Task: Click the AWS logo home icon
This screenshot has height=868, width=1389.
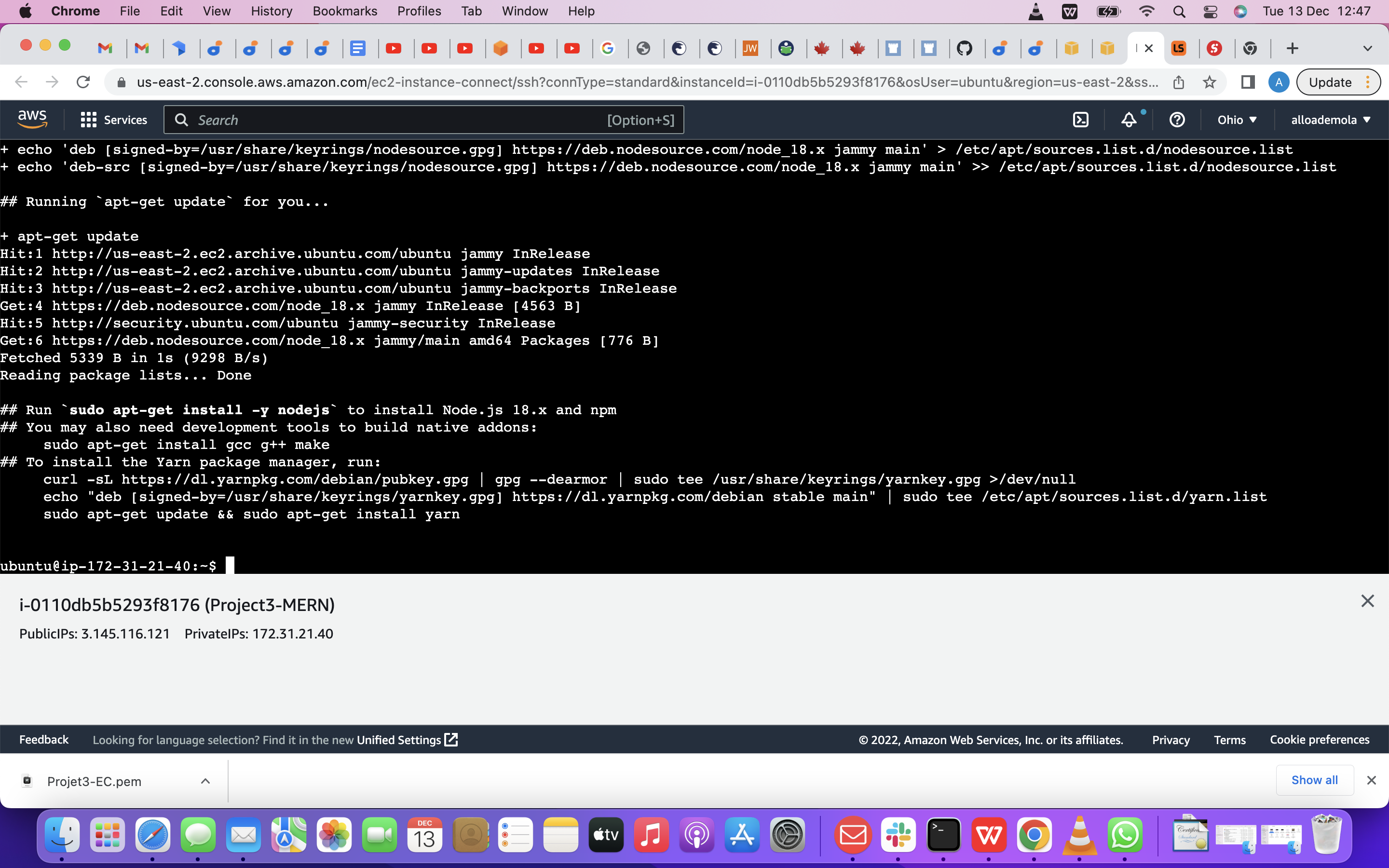Action: [x=33, y=119]
